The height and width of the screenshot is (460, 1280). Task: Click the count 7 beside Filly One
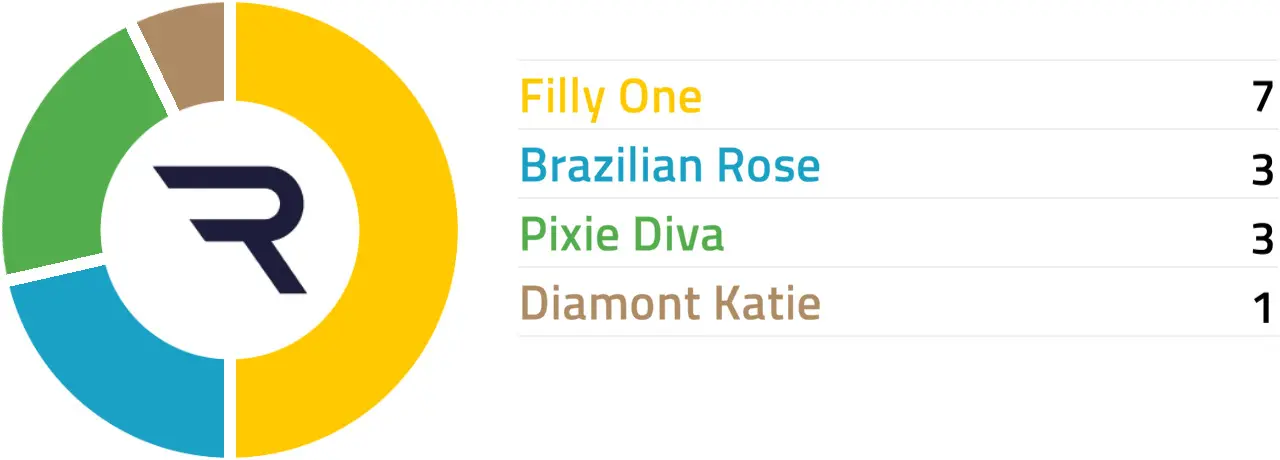tap(1262, 98)
